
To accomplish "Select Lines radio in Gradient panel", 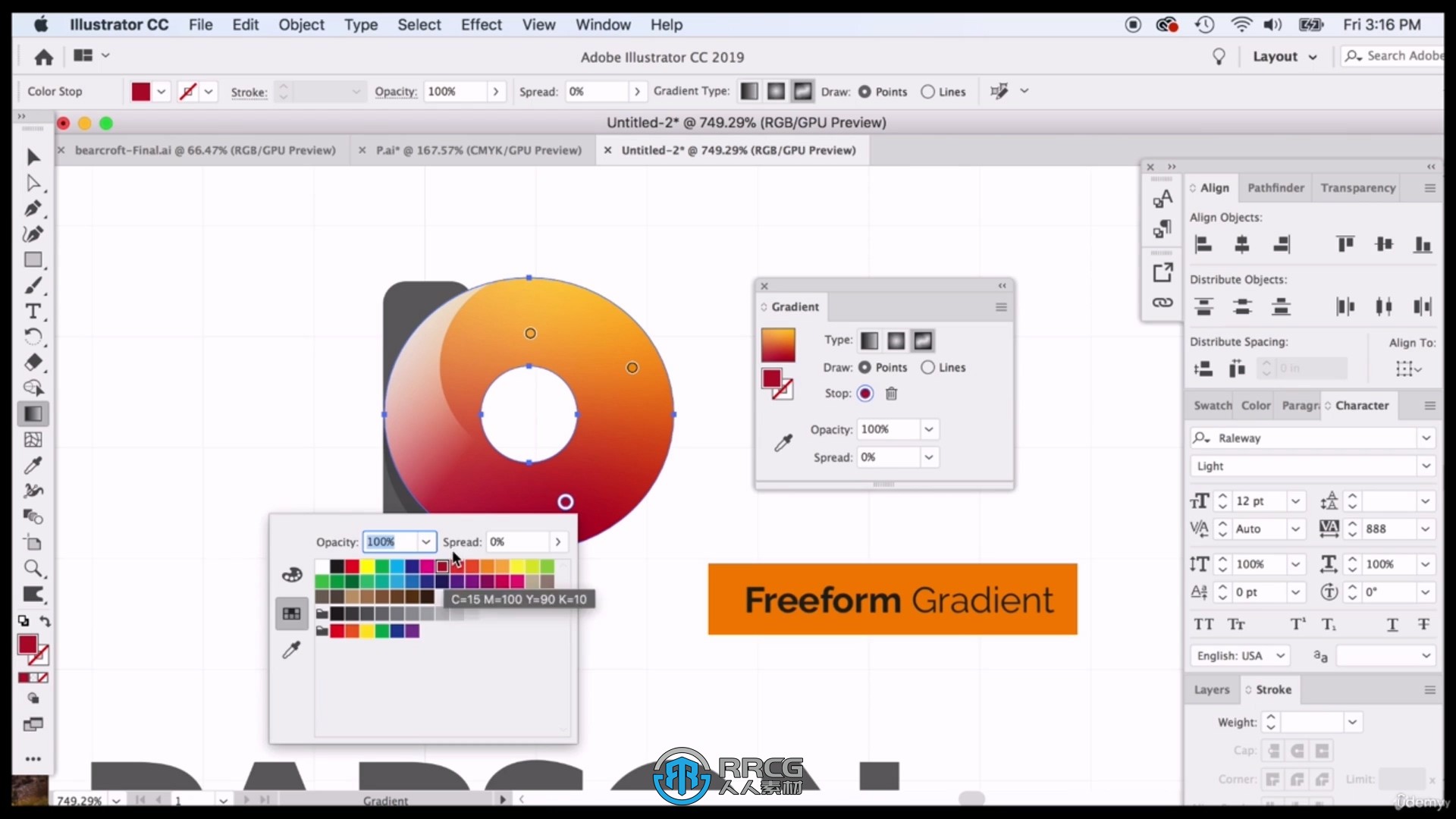I will click(927, 367).
